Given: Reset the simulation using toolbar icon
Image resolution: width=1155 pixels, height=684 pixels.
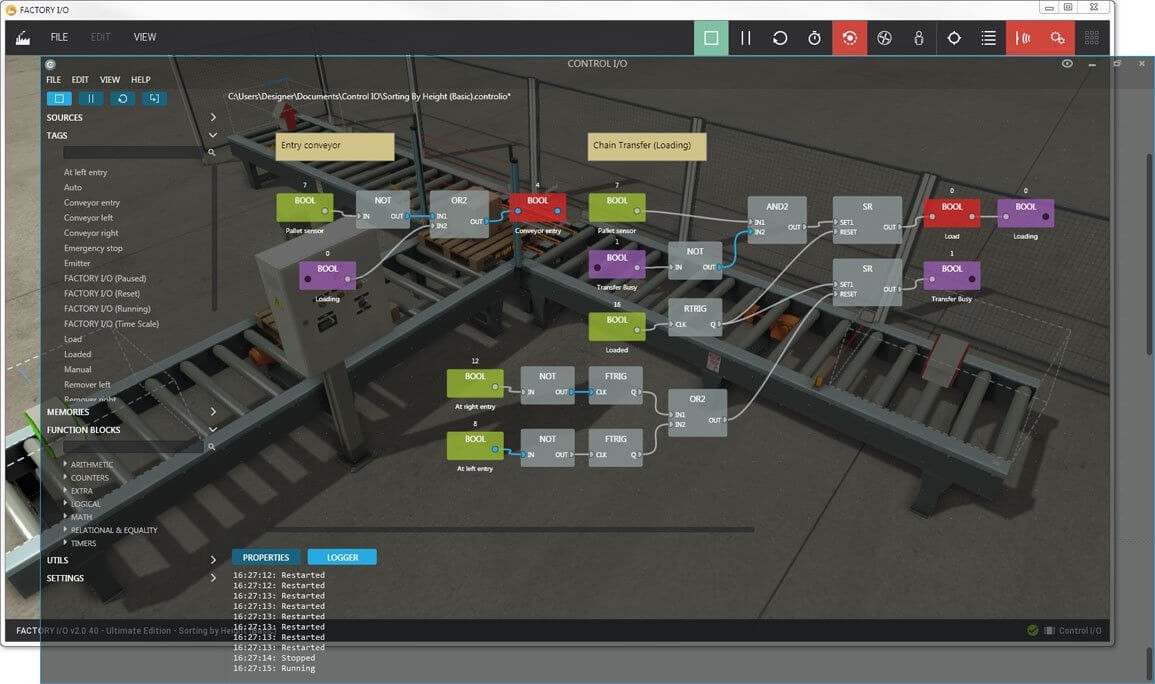Looking at the screenshot, I should point(779,37).
